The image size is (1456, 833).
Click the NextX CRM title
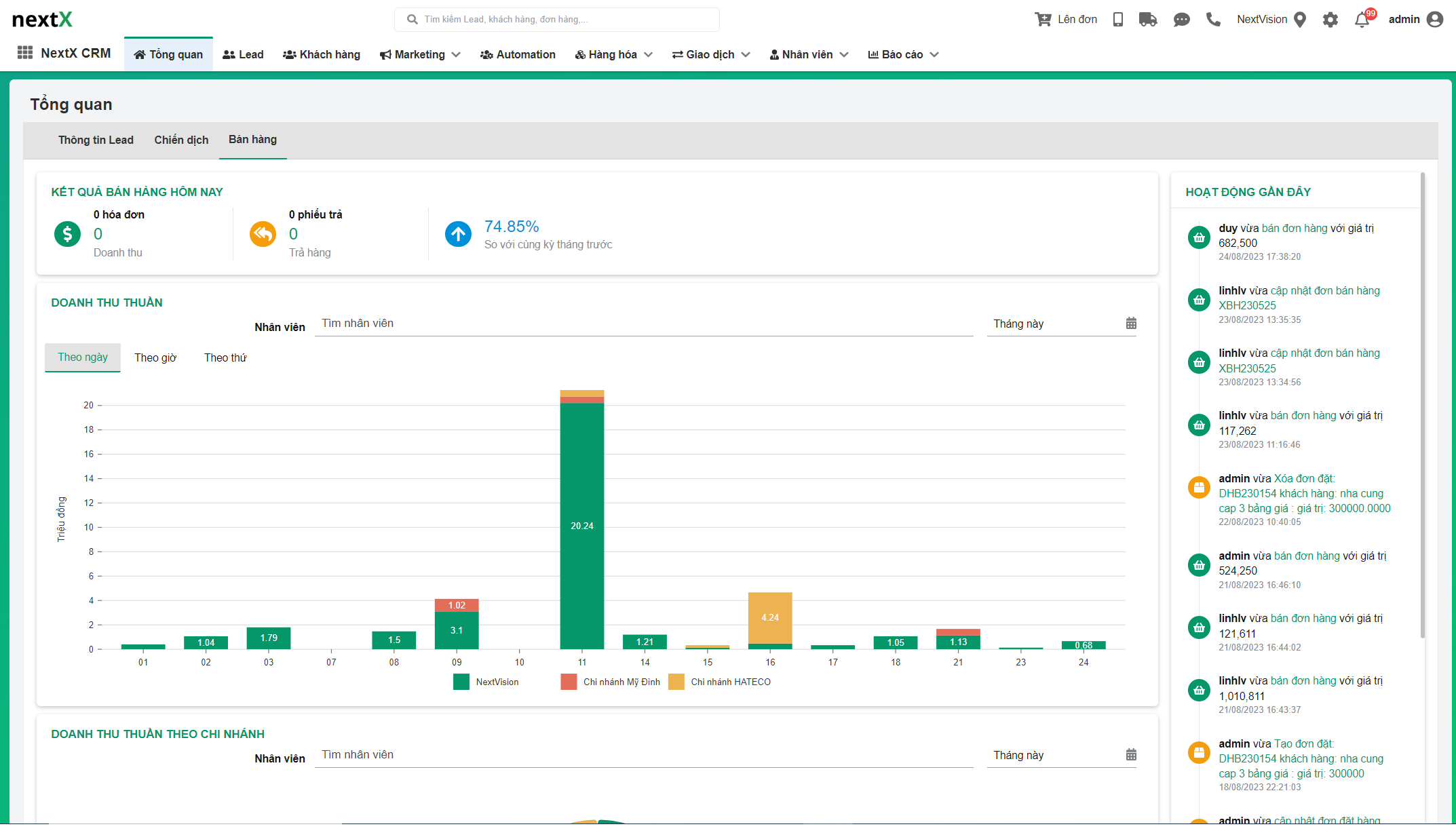point(76,53)
